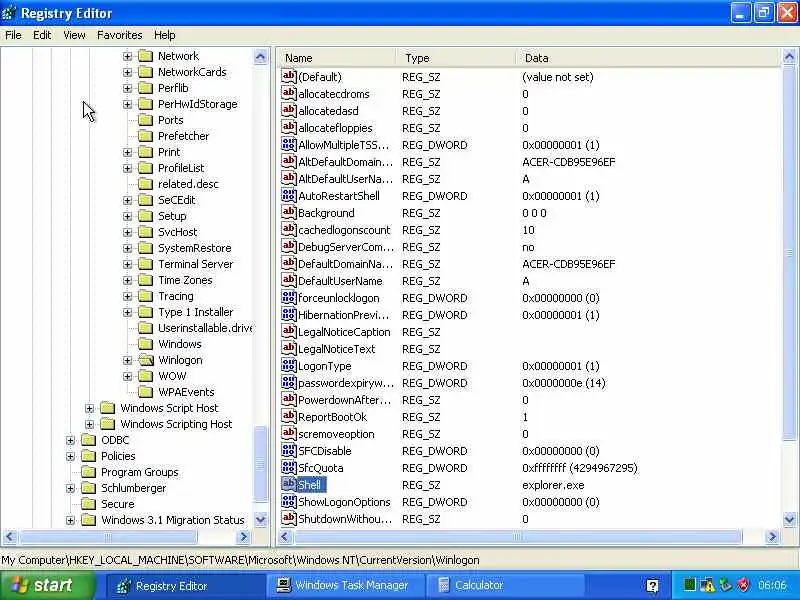Select the SystemRestore key

point(194,248)
